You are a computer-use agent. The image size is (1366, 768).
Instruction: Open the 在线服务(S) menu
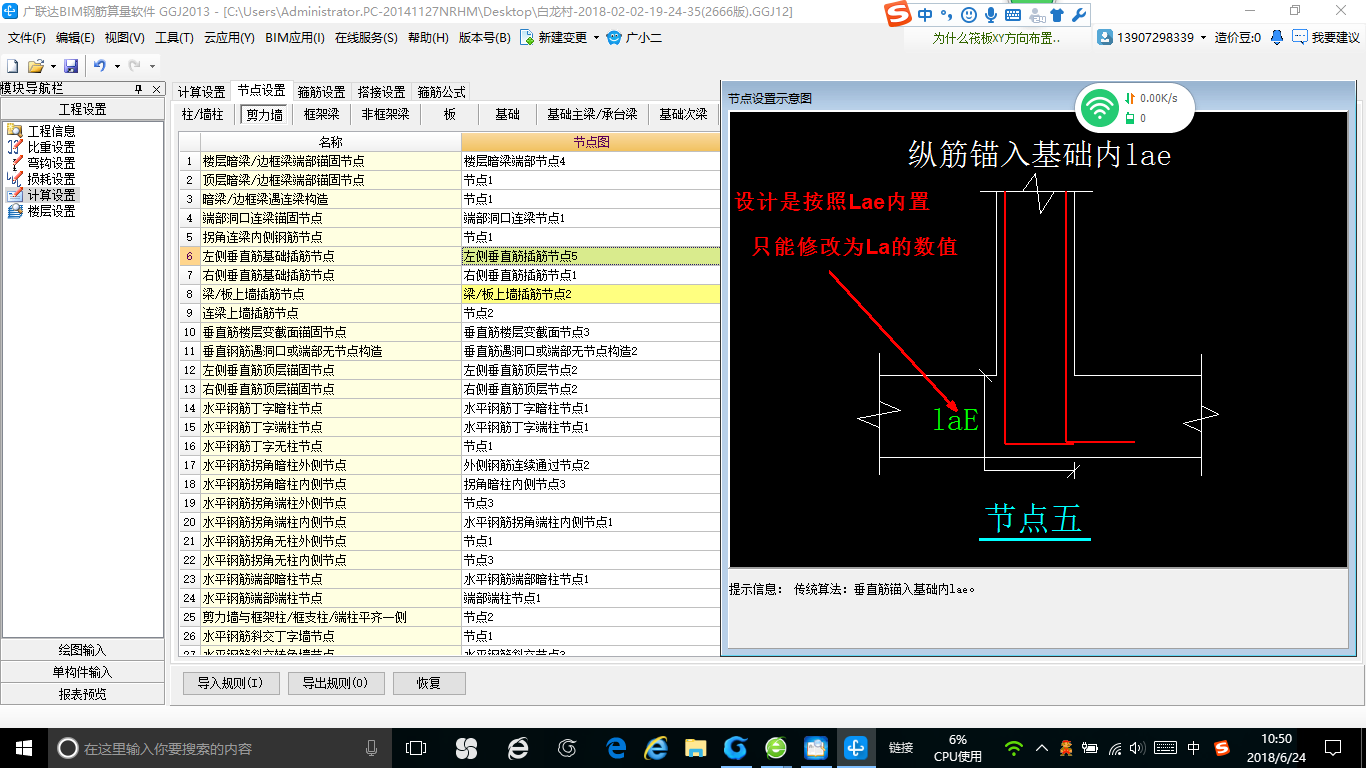click(366, 38)
